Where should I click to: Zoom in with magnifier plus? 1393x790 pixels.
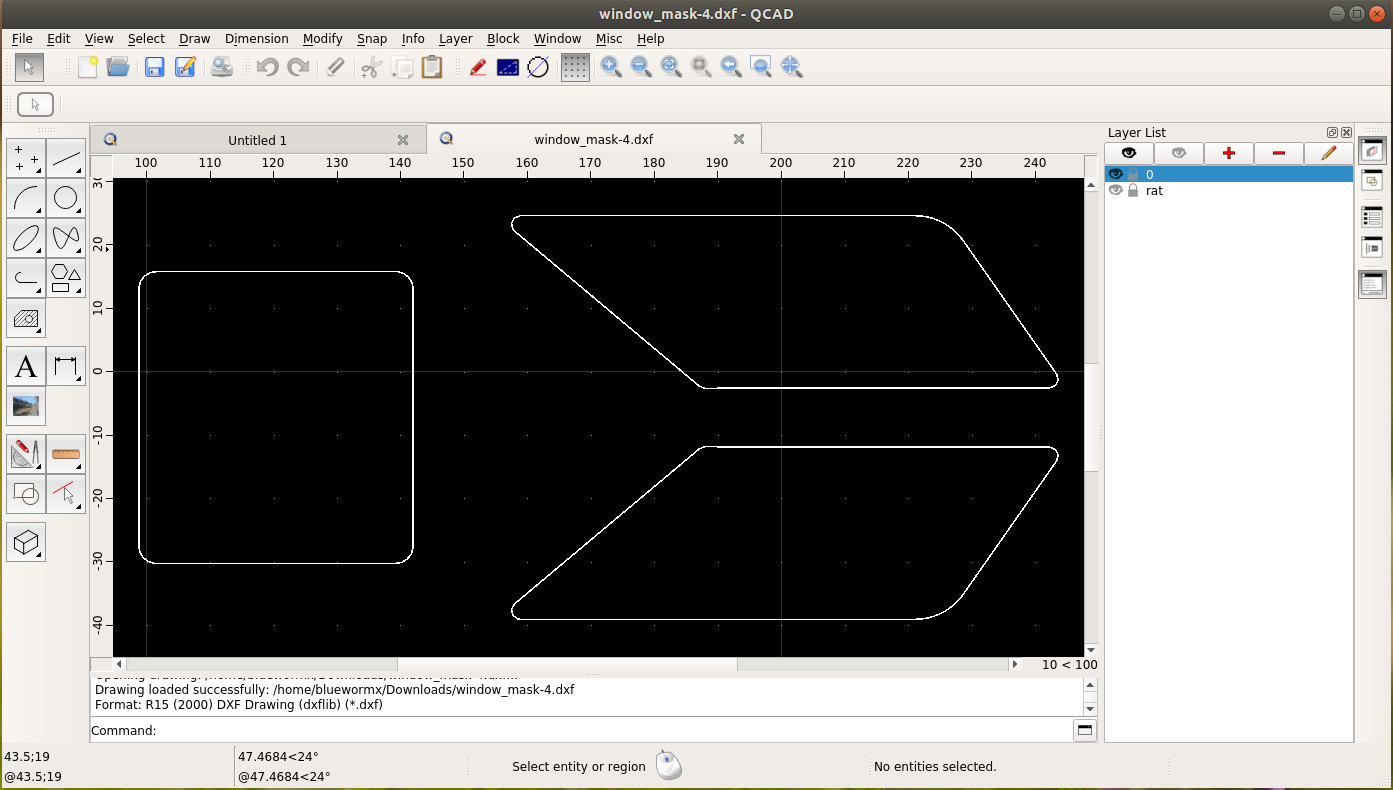point(611,67)
